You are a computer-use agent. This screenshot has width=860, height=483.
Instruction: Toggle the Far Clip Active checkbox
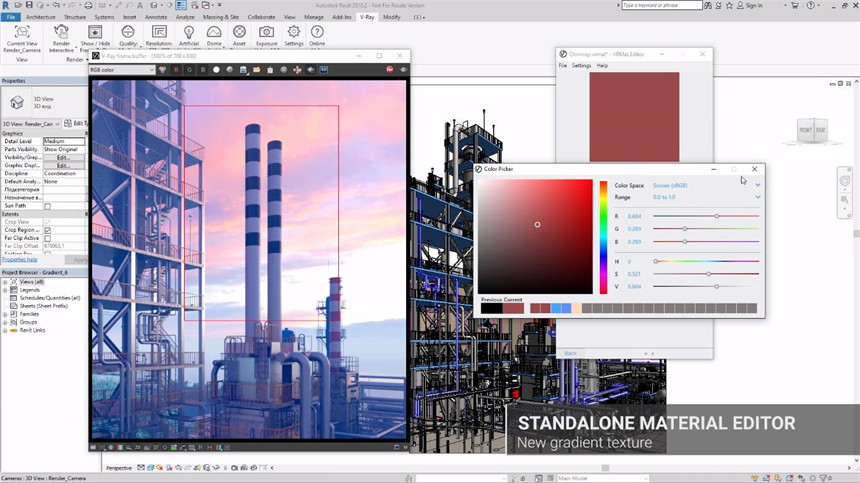(x=47, y=238)
